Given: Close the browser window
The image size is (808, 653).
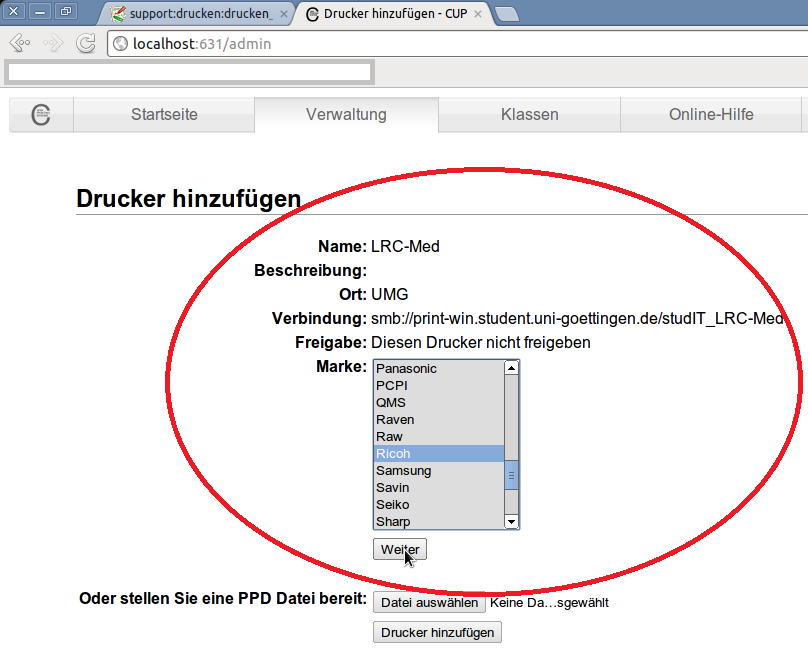Looking at the screenshot, I should [14, 11].
